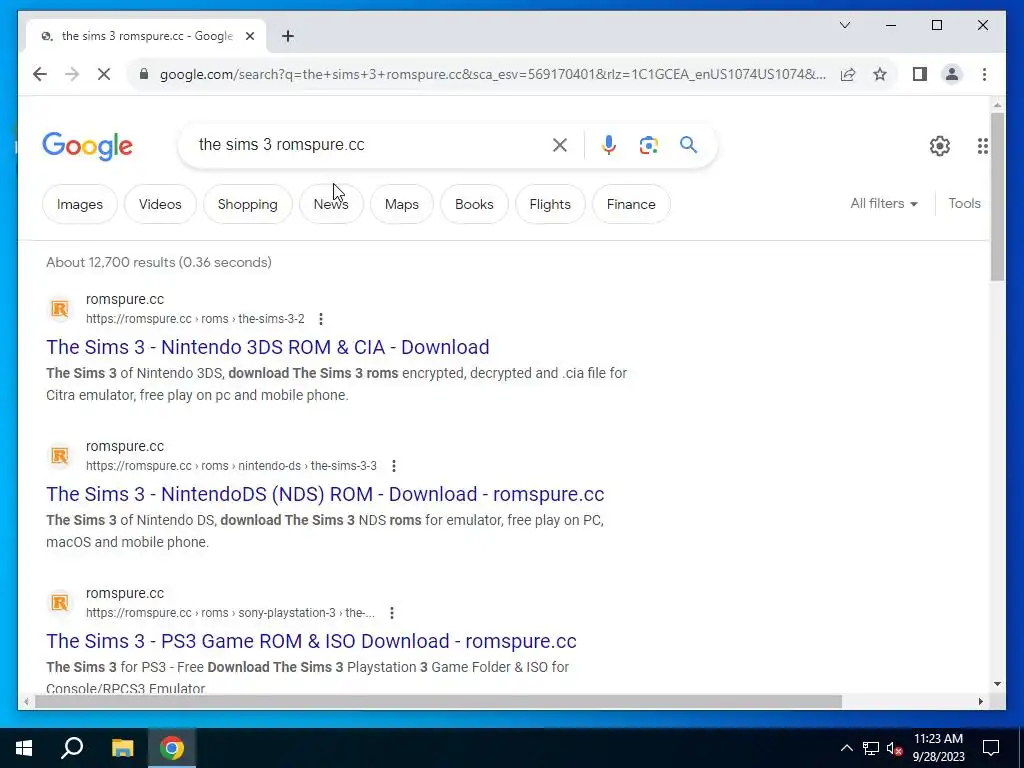This screenshot has height=768, width=1024.
Task: Go to Google homepage logo
Action: (88, 146)
